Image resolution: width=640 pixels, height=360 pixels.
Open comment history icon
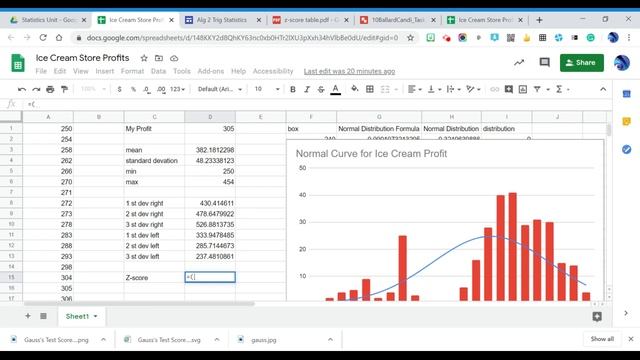coord(544,62)
